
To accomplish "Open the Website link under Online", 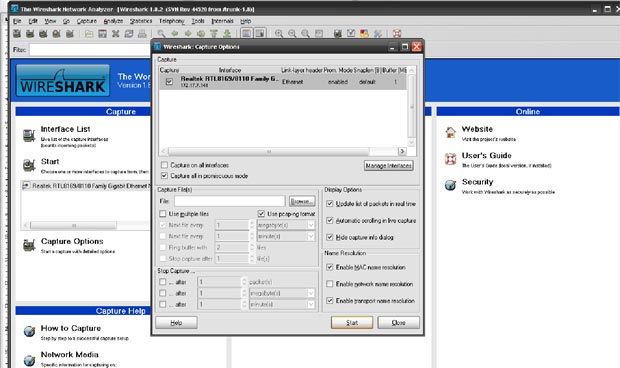I will point(477,129).
